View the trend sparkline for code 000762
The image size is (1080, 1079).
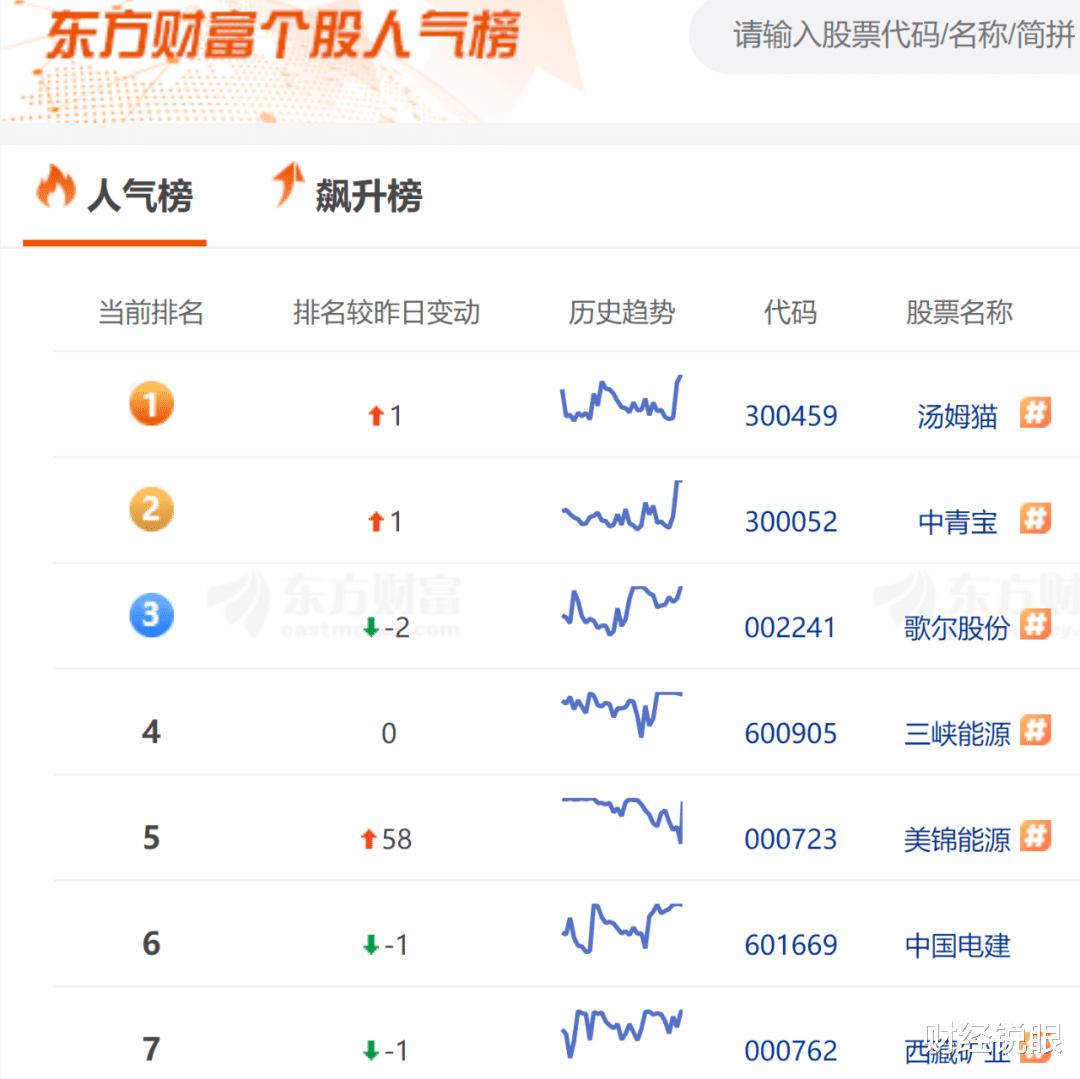pyautogui.click(x=622, y=1033)
